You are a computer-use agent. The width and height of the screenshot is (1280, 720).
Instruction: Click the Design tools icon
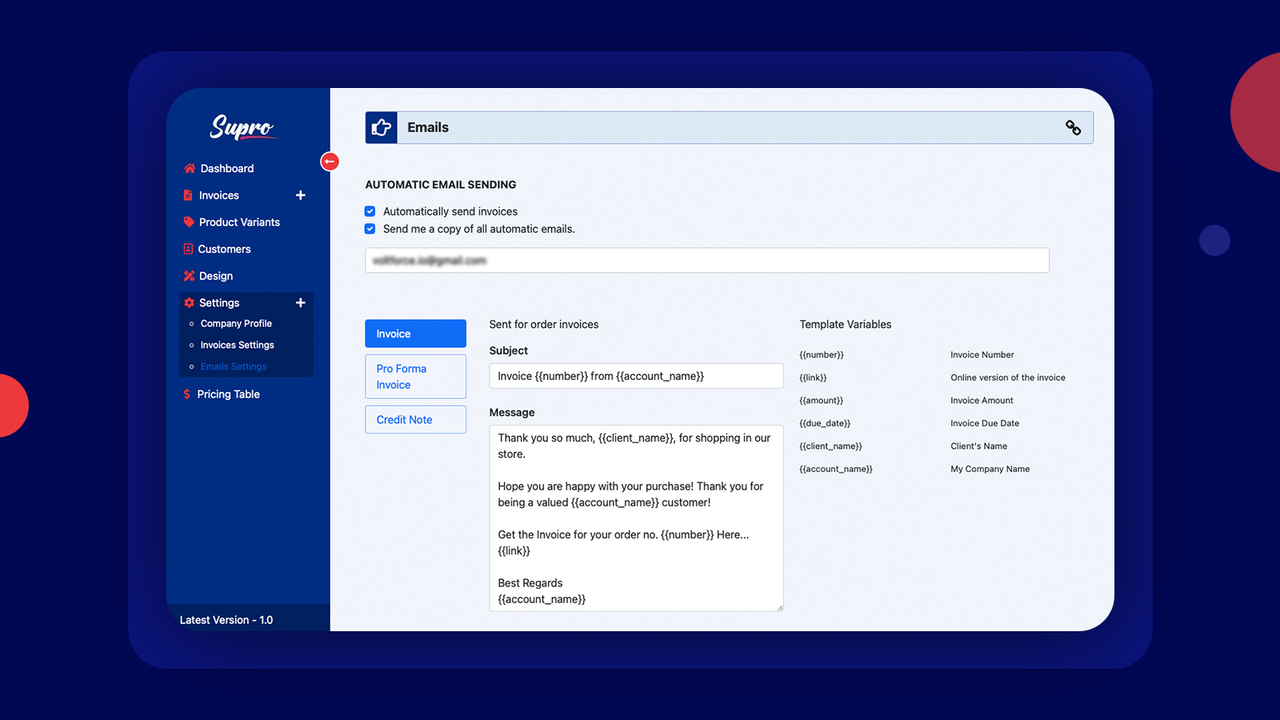pos(188,276)
